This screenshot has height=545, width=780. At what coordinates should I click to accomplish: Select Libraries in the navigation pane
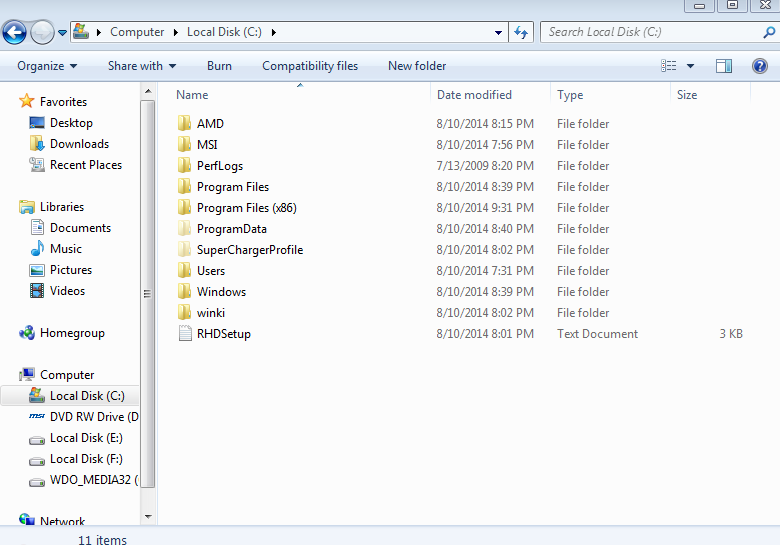62,206
